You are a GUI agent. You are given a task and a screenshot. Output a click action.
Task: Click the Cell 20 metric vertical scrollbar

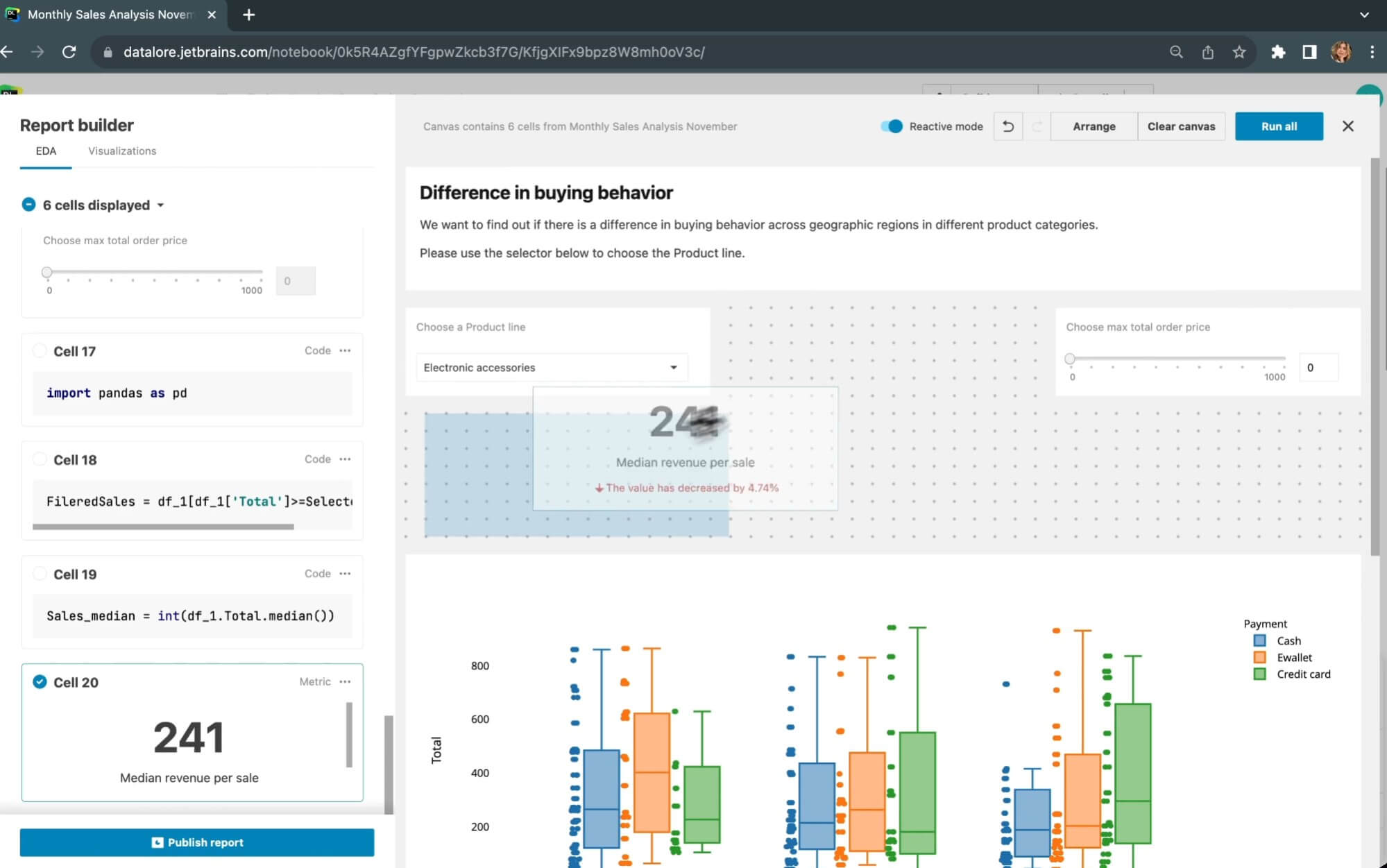pos(349,735)
